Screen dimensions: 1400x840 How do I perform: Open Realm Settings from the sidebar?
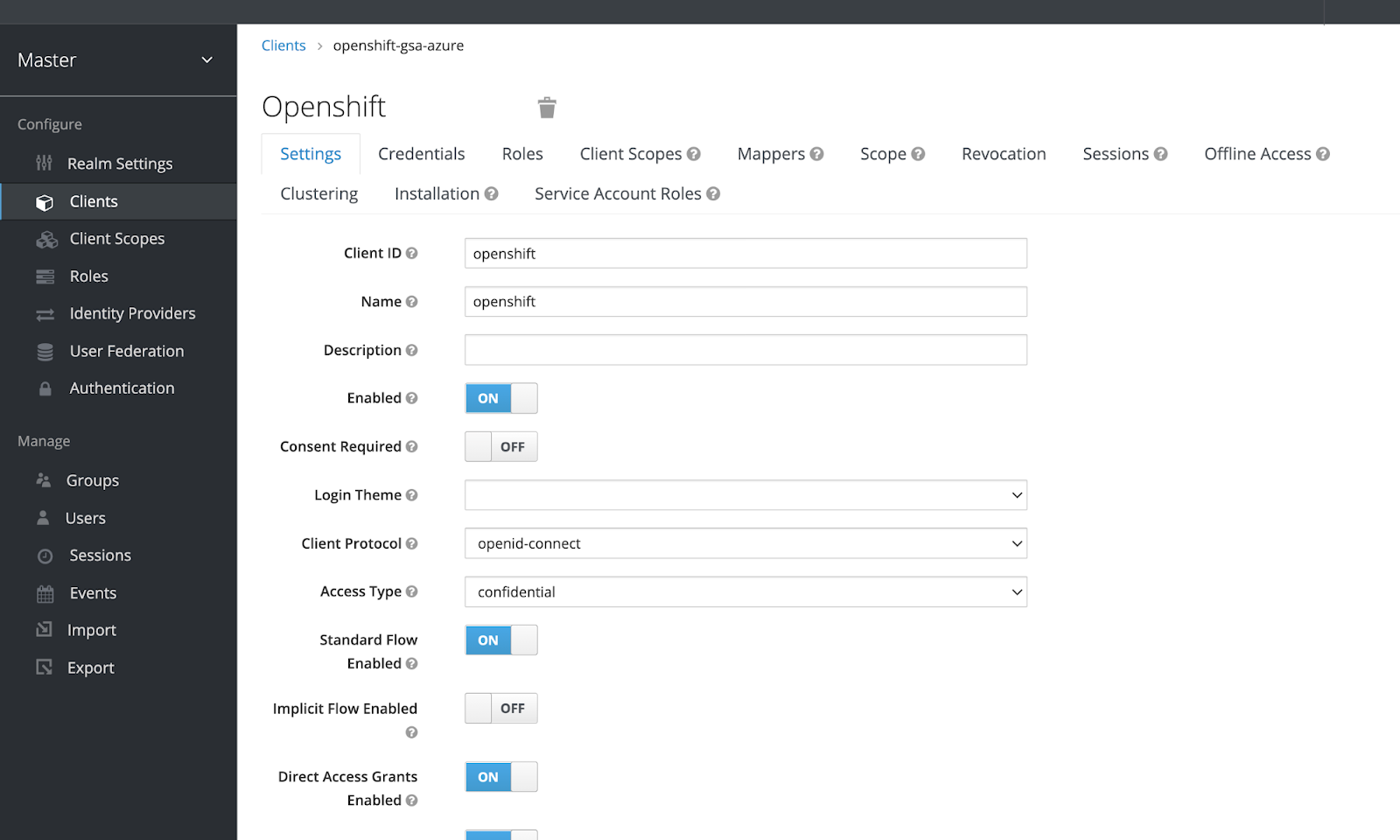pos(119,163)
